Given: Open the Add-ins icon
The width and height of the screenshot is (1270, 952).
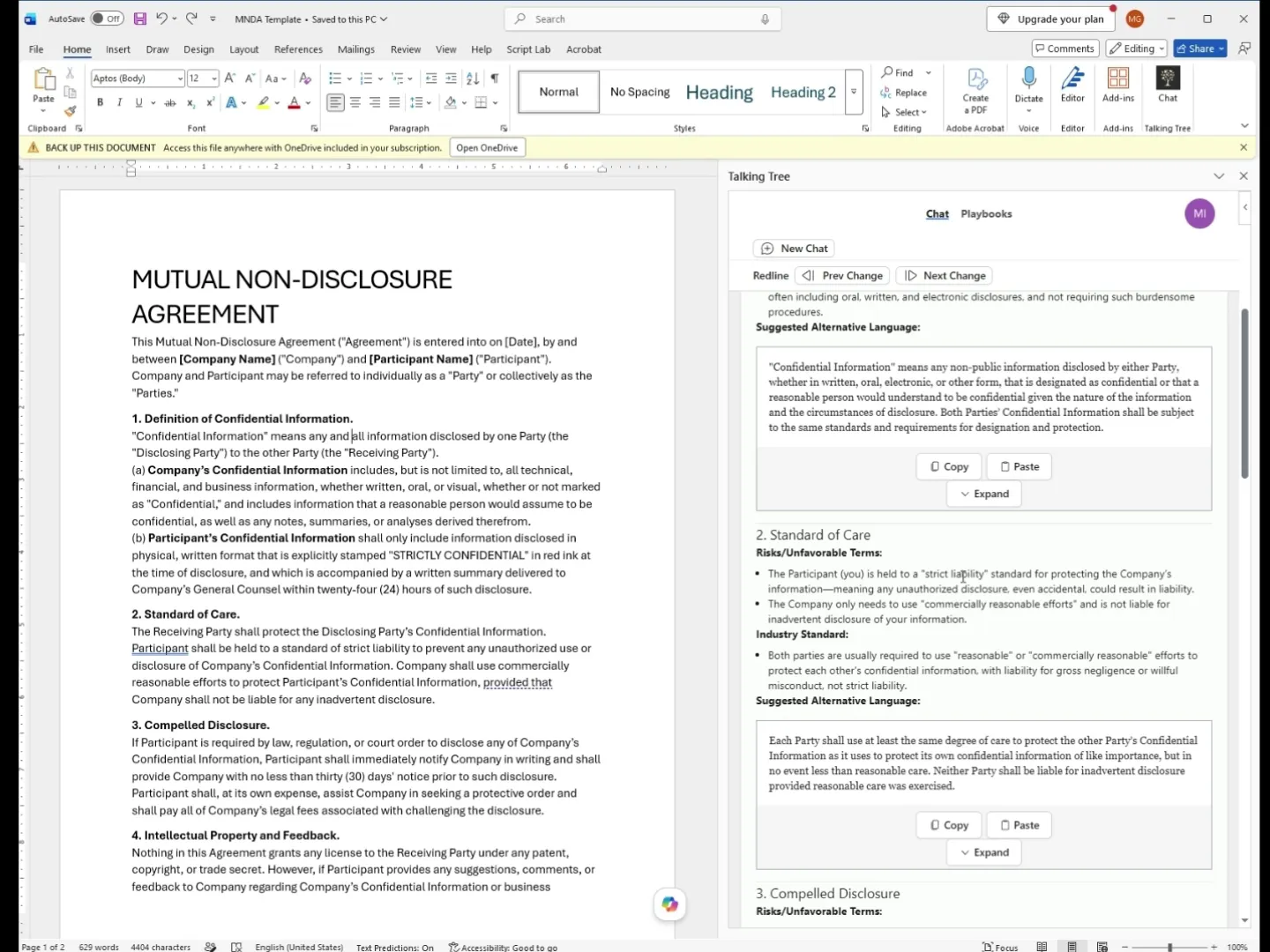Looking at the screenshot, I should tap(1118, 86).
